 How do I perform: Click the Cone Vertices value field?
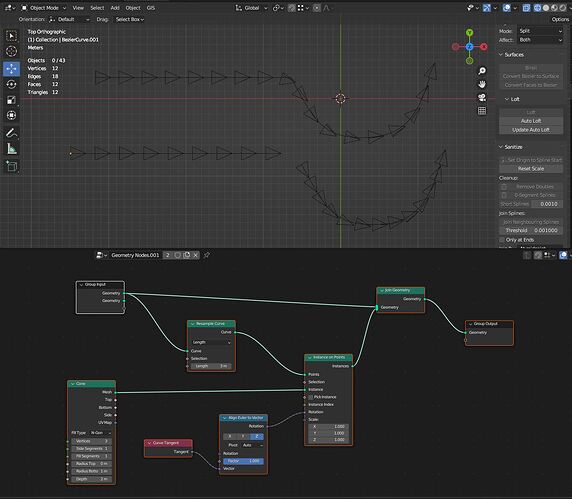pyautogui.click(x=92, y=441)
